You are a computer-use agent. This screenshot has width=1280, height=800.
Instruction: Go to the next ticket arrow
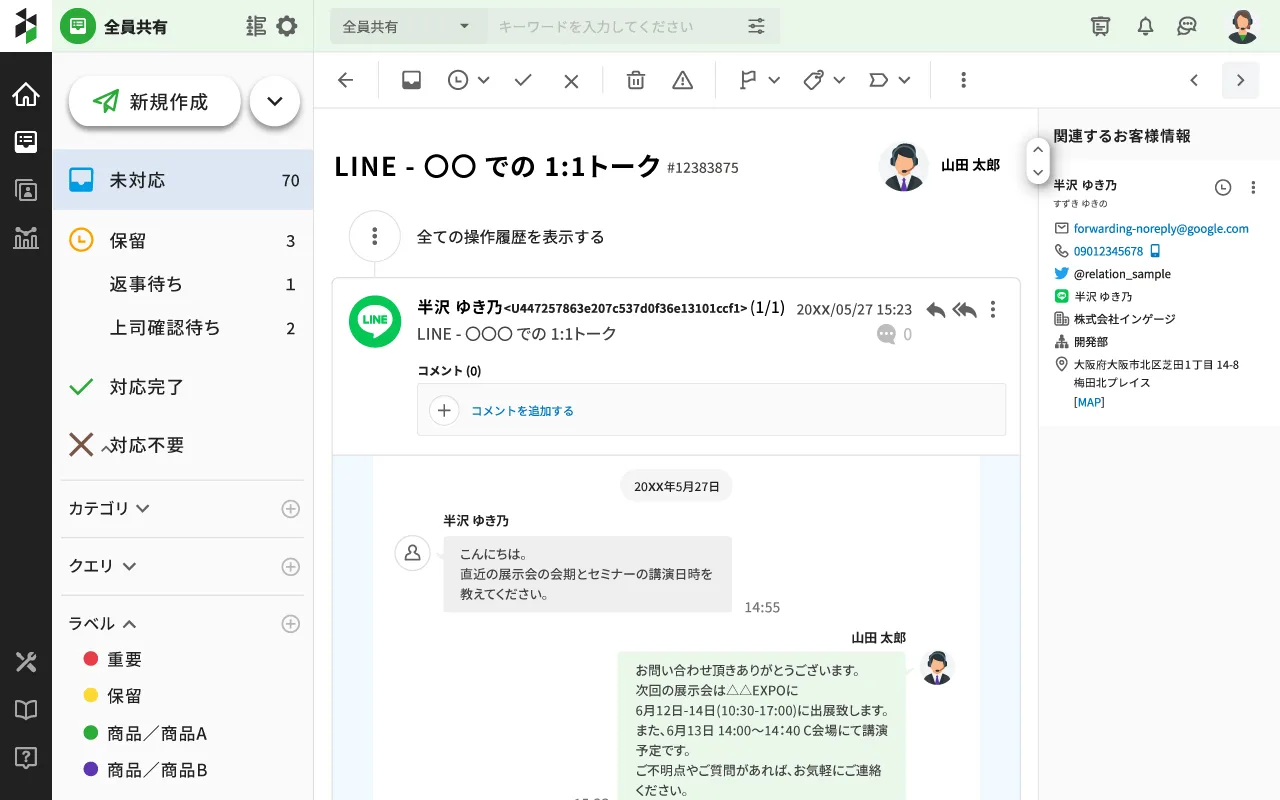tap(1241, 80)
